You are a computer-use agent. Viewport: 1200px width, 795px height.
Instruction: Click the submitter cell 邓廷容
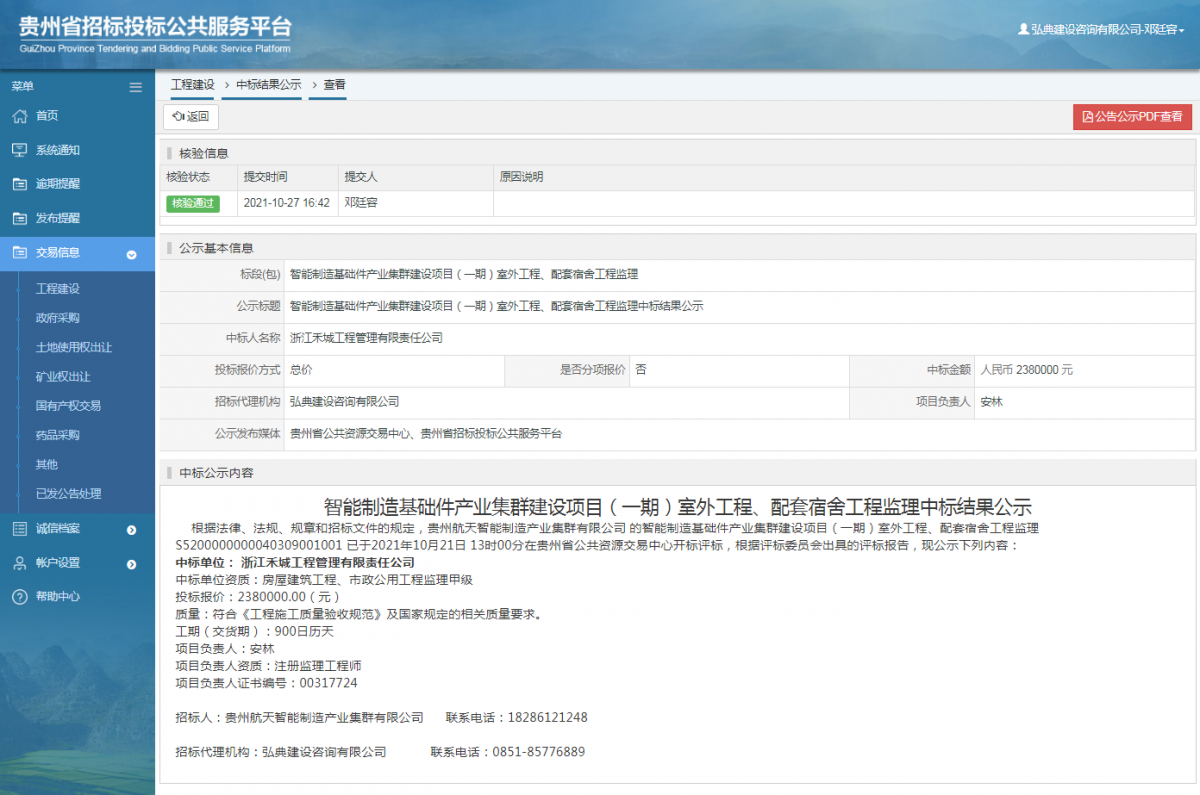point(361,203)
